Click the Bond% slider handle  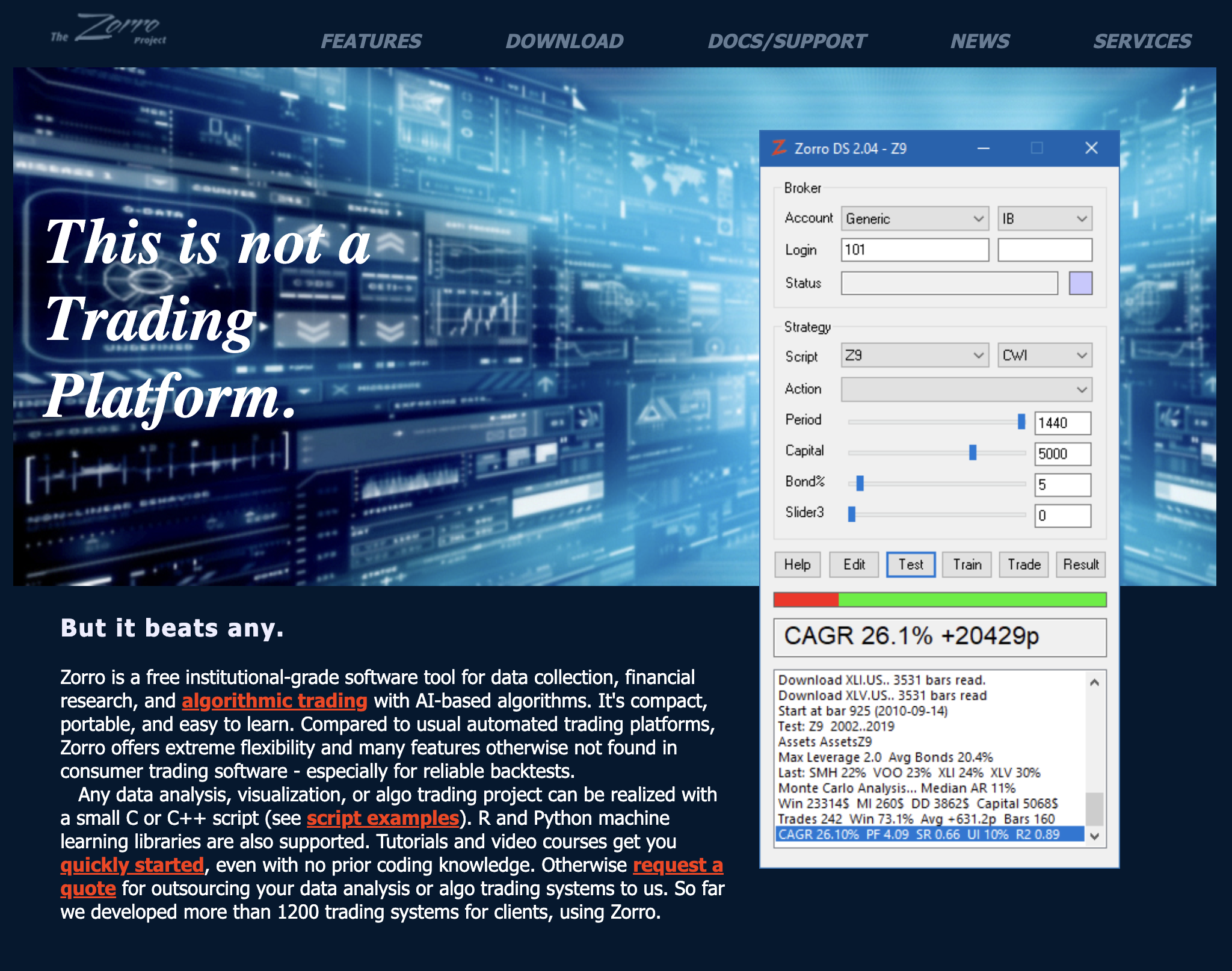pyautogui.click(x=860, y=483)
